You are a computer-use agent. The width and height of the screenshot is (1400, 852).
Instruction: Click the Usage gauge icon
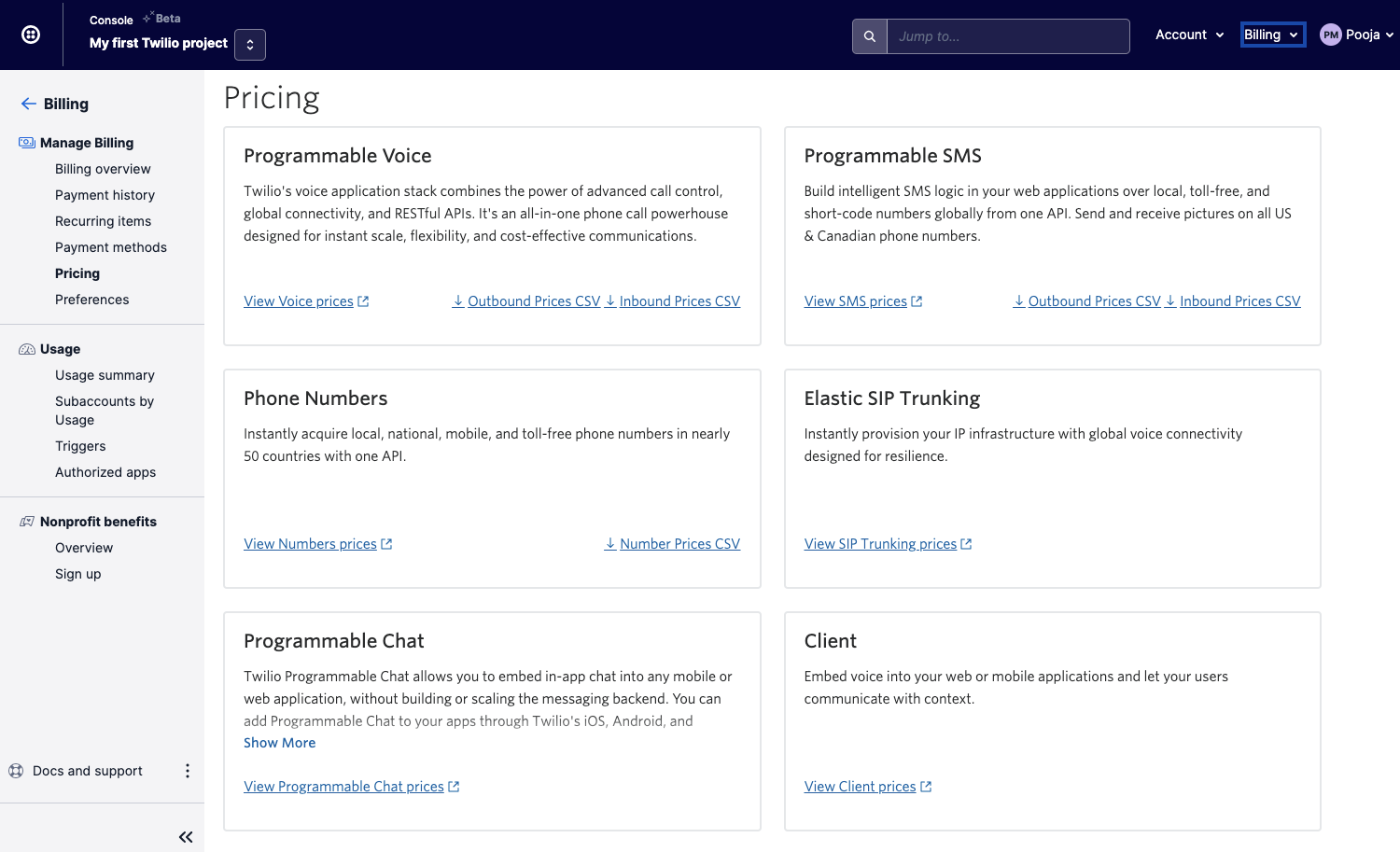(27, 349)
